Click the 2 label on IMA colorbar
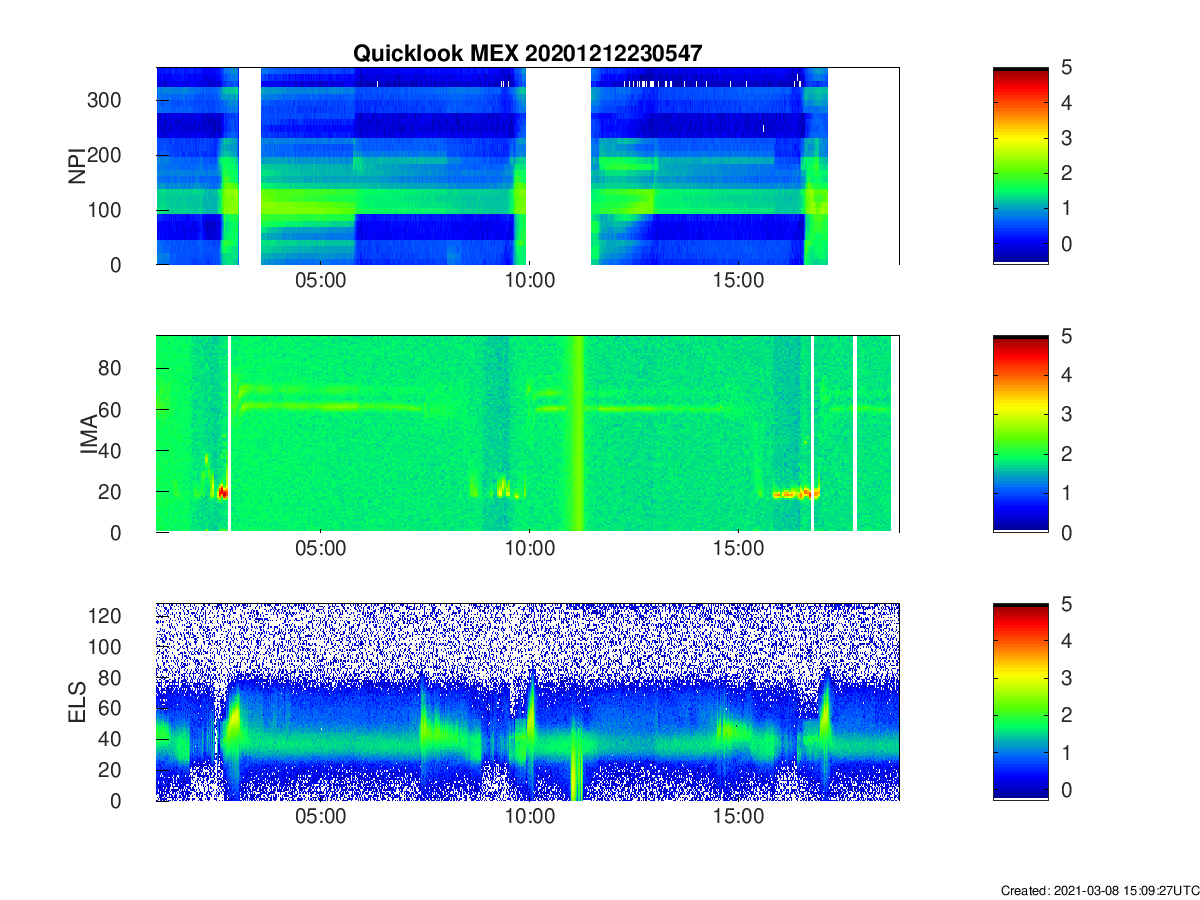This screenshot has height=900, width=1200. click(1065, 454)
